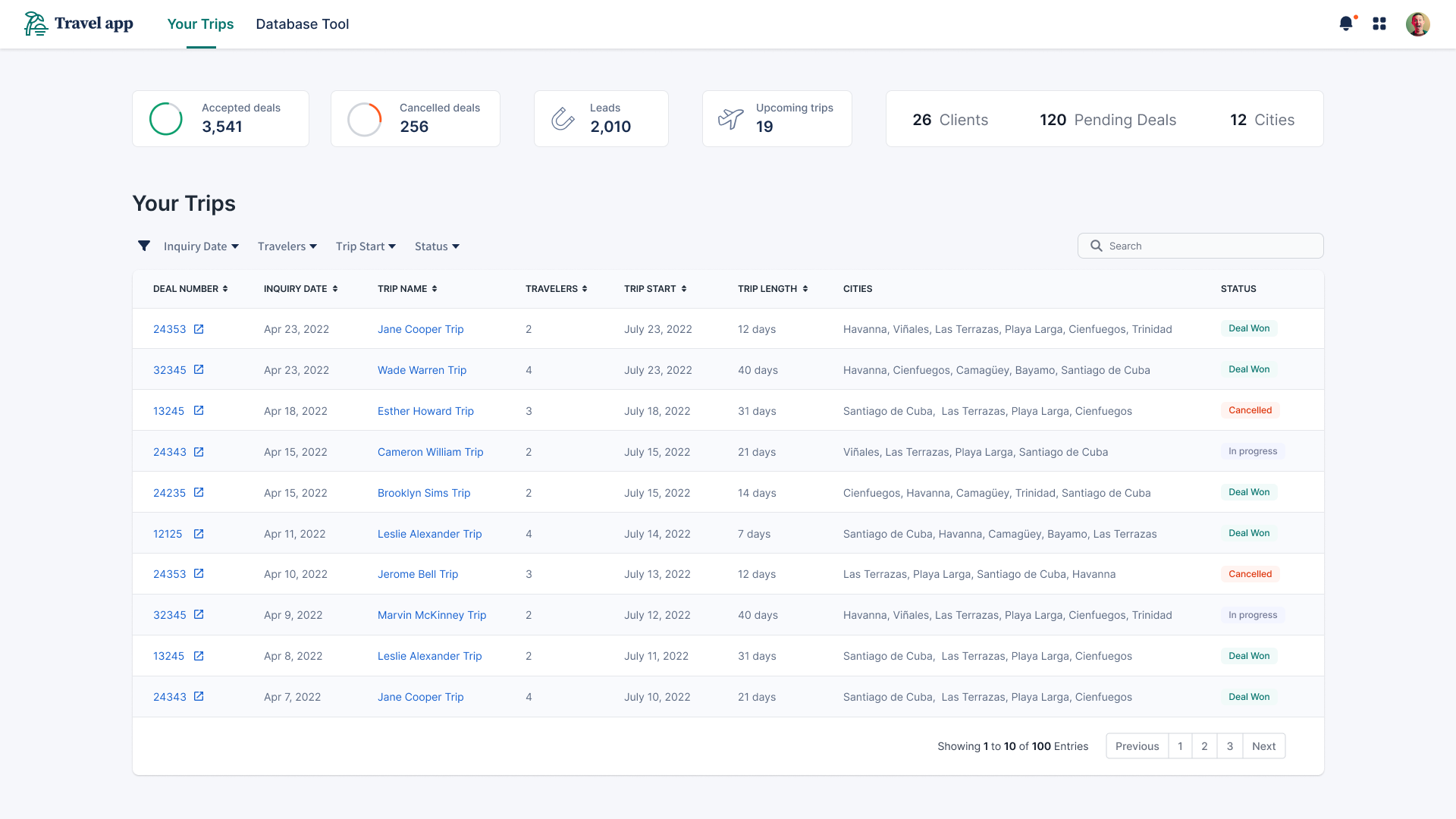Sort by Inquiry Date column header
Image resolution: width=1456 pixels, height=819 pixels.
pyautogui.click(x=301, y=289)
